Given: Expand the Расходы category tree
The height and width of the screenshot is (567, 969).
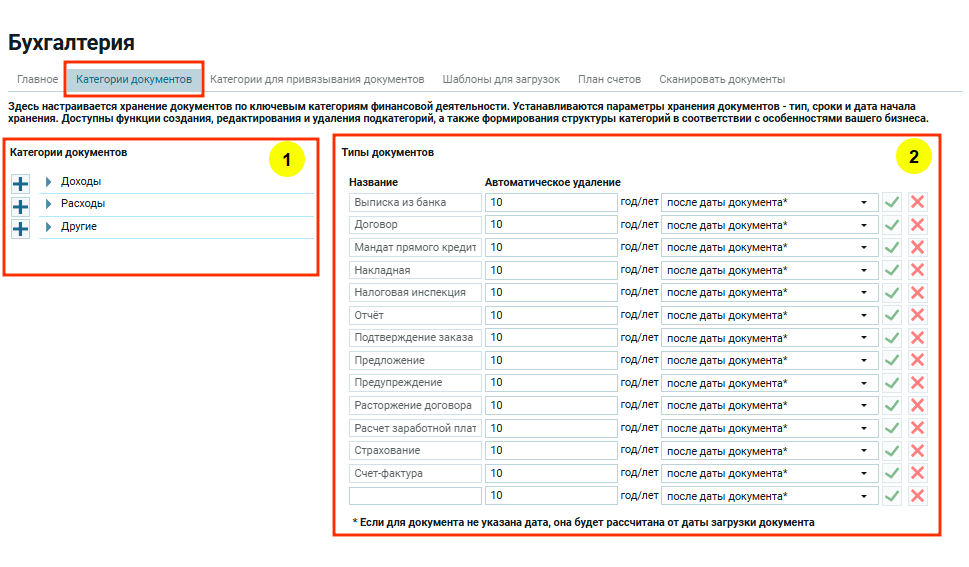Looking at the screenshot, I should [x=49, y=204].
